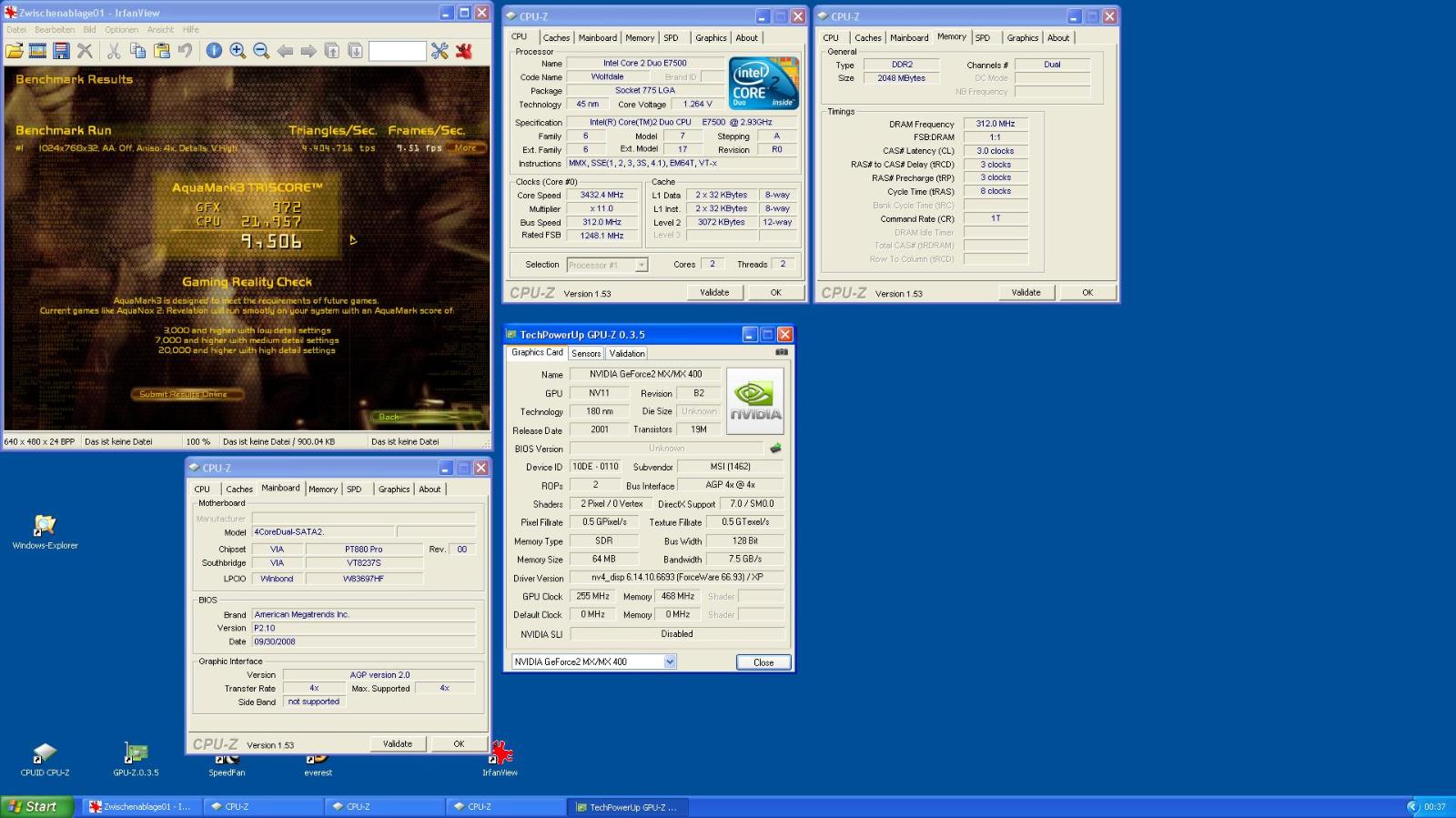Click the system tray arrow near the clock
The width and height of the screenshot is (1456, 818).
pyautogui.click(x=1412, y=806)
